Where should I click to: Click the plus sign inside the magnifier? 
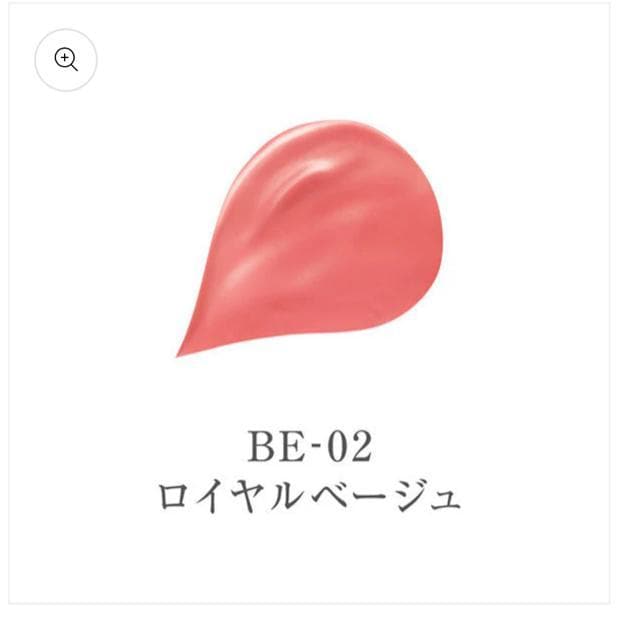click(64, 58)
